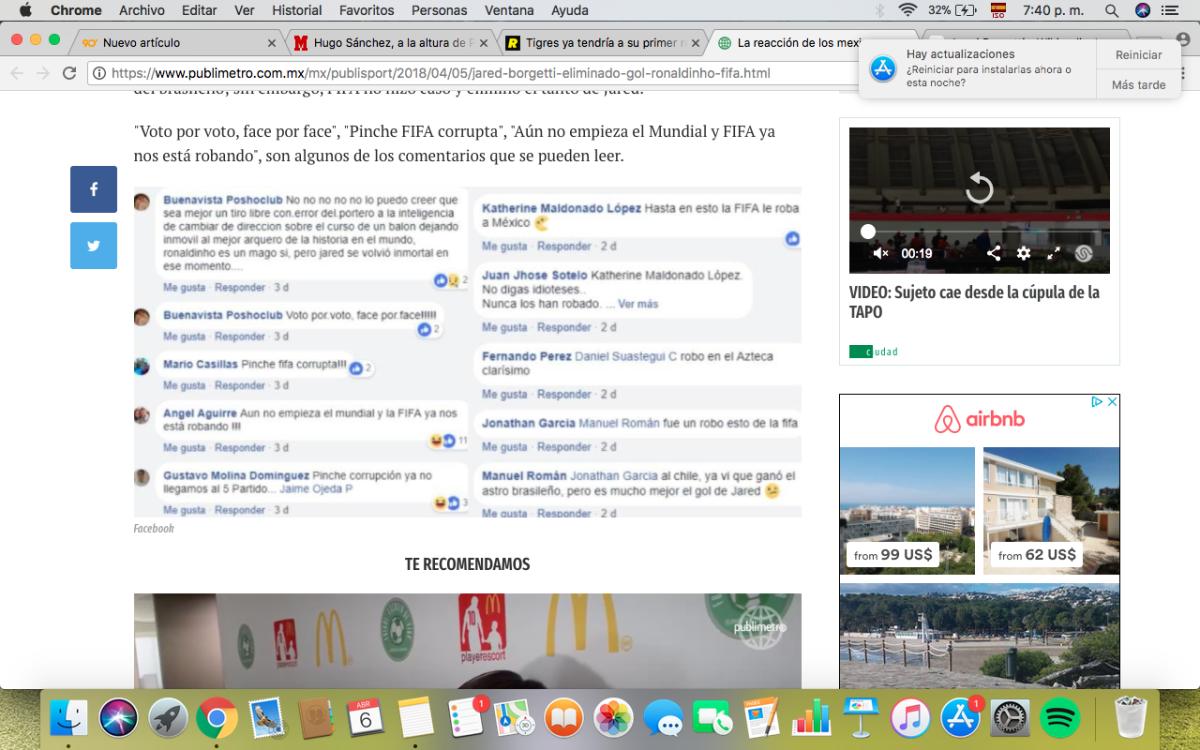
Task: Choose Más tarde in update notification
Action: 1138,85
